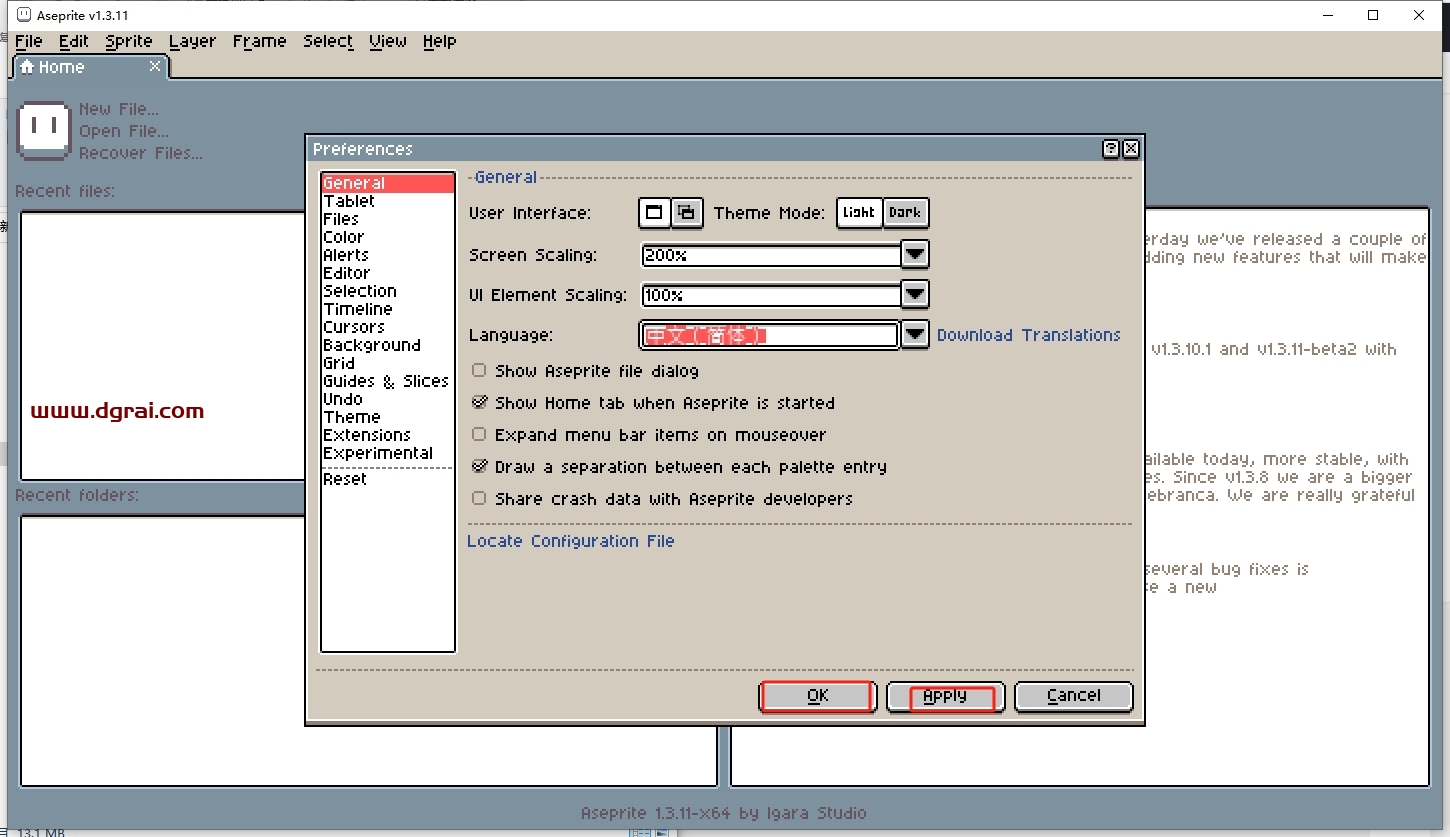Click the home icon on the Home tab
1450x837 pixels.
pyautogui.click(x=27, y=67)
